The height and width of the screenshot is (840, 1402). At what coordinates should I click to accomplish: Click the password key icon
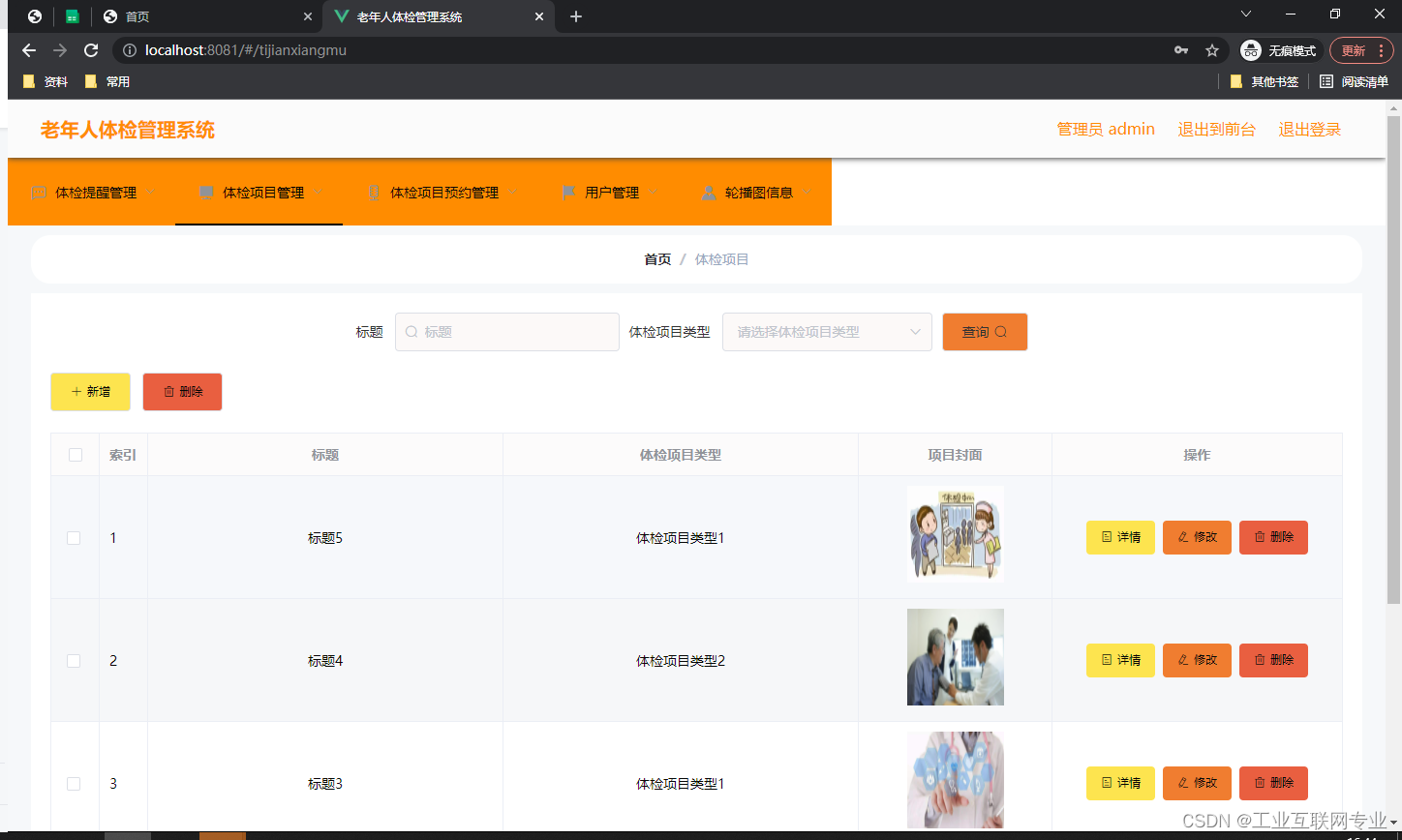[x=1181, y=50]
